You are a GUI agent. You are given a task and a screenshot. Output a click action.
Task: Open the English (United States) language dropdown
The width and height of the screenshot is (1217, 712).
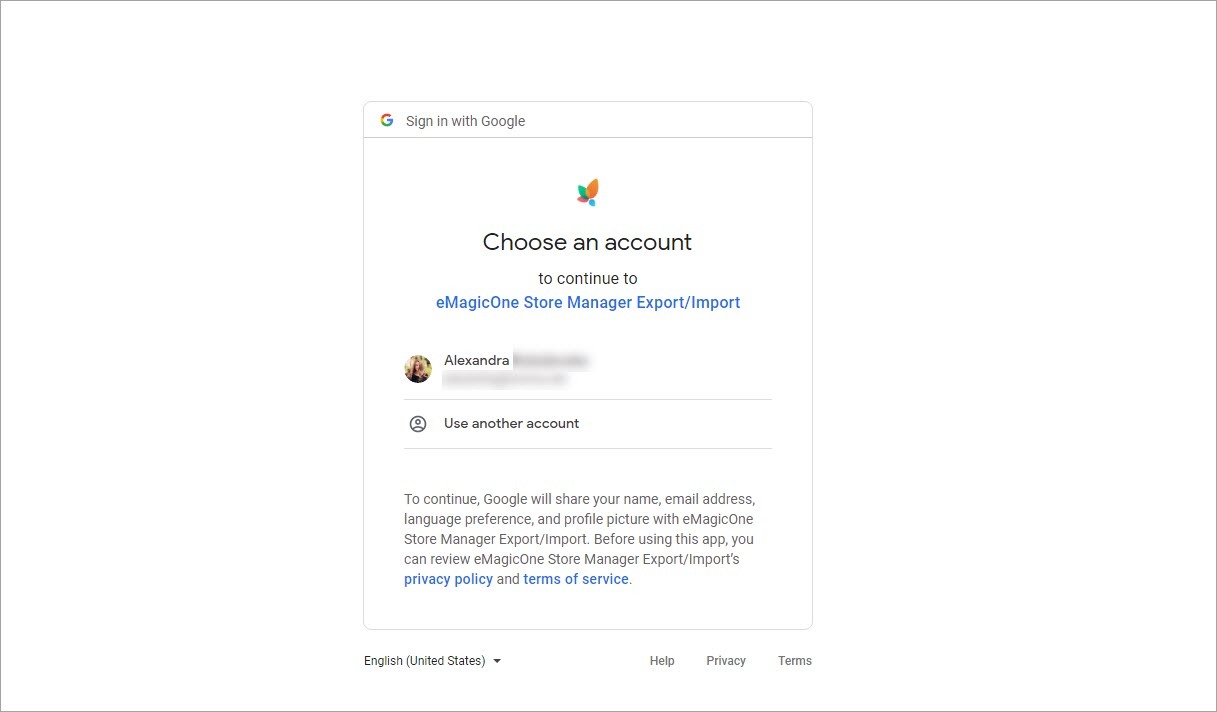coord(424,661)
